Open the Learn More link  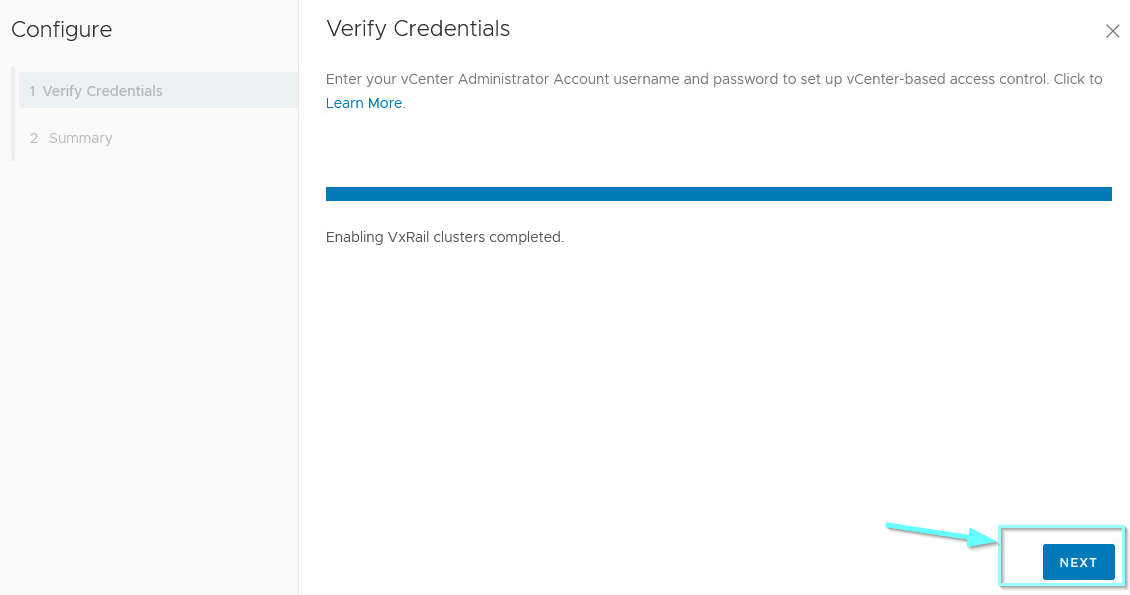[364, 103]
